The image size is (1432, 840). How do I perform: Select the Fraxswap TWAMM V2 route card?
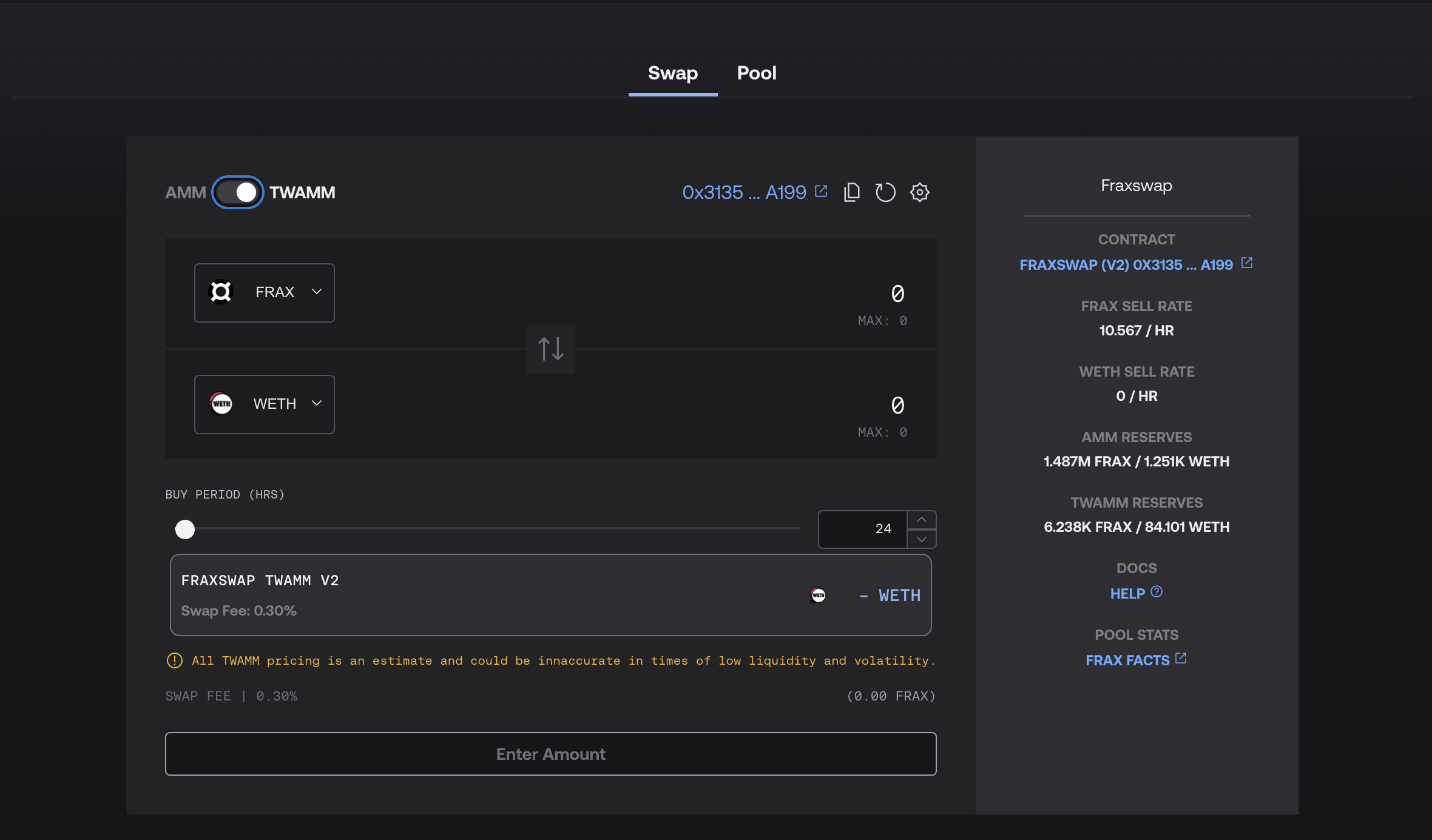551,595
